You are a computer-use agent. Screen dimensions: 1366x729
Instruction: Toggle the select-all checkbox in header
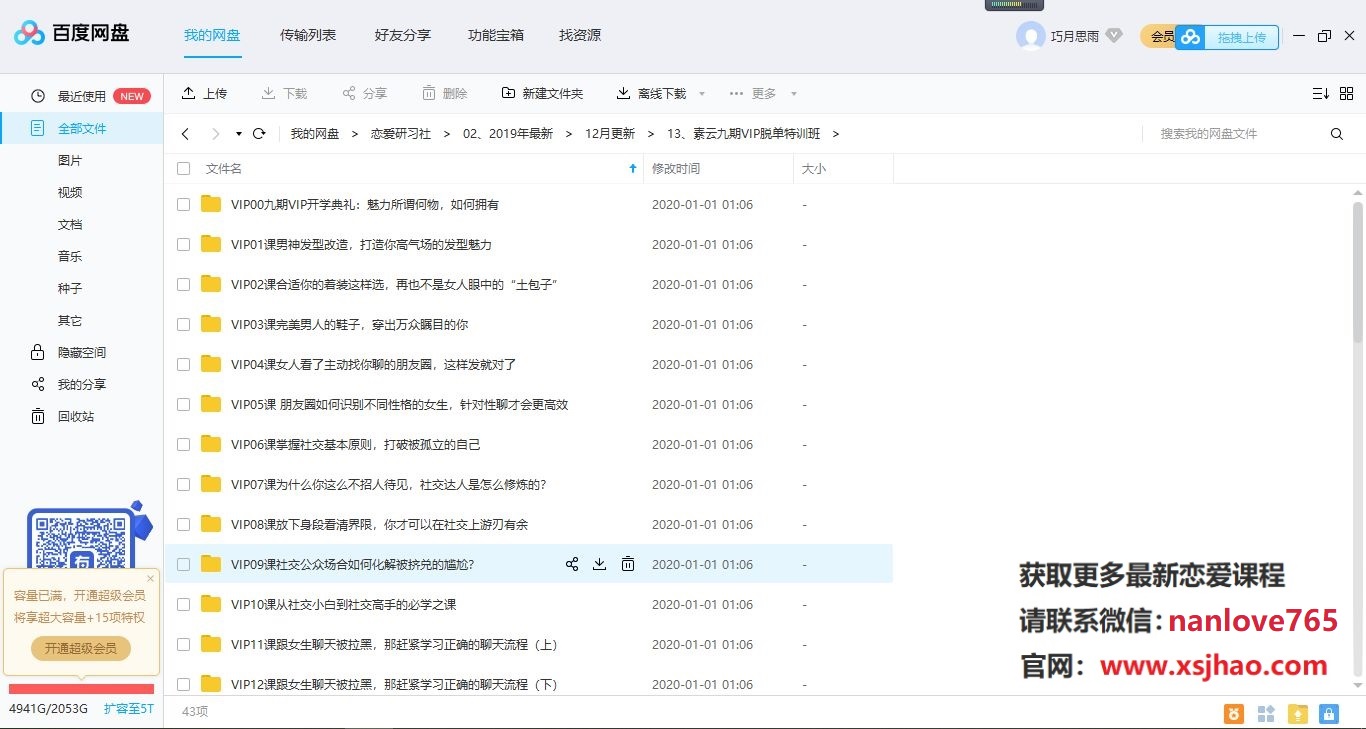183,168
